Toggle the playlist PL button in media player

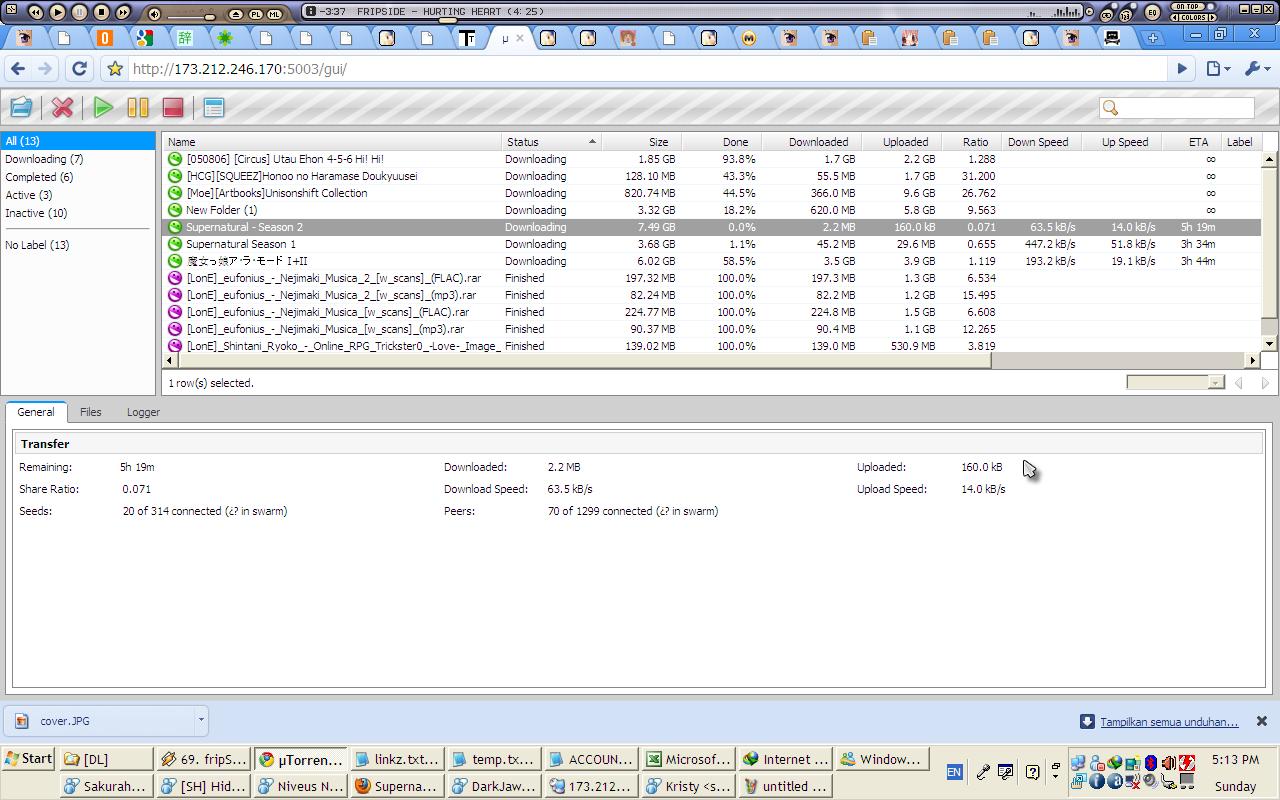[255, 14]
